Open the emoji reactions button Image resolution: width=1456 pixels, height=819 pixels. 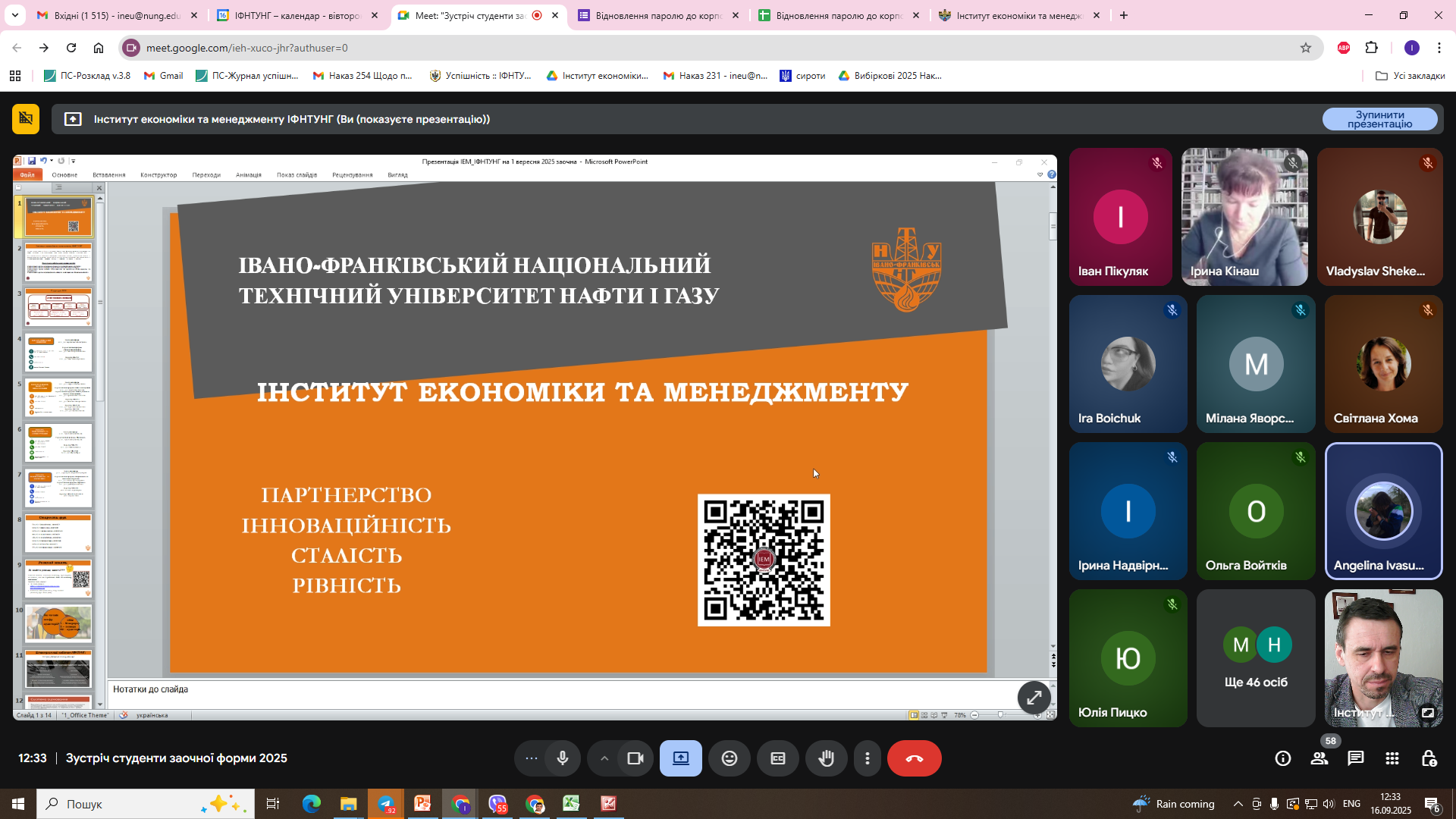click(x=729, y=758)
